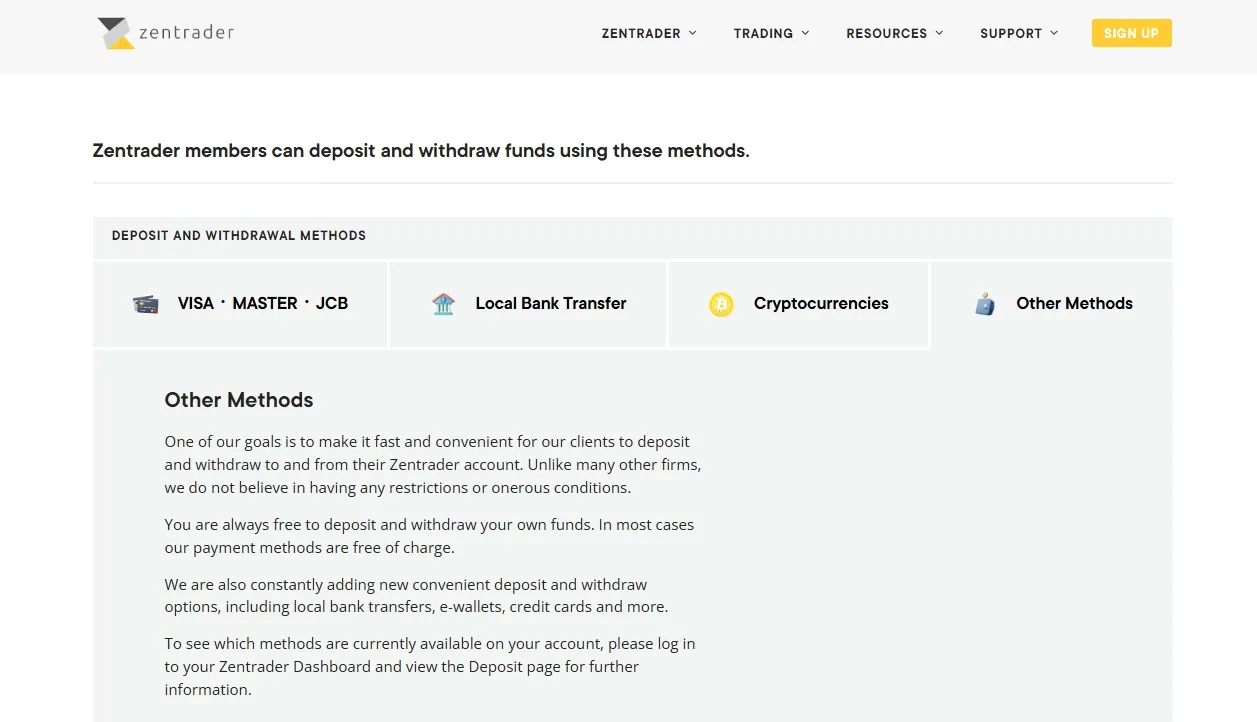
Task: Click the Bitcoin coin icon
Action: [x=721, y=304]
